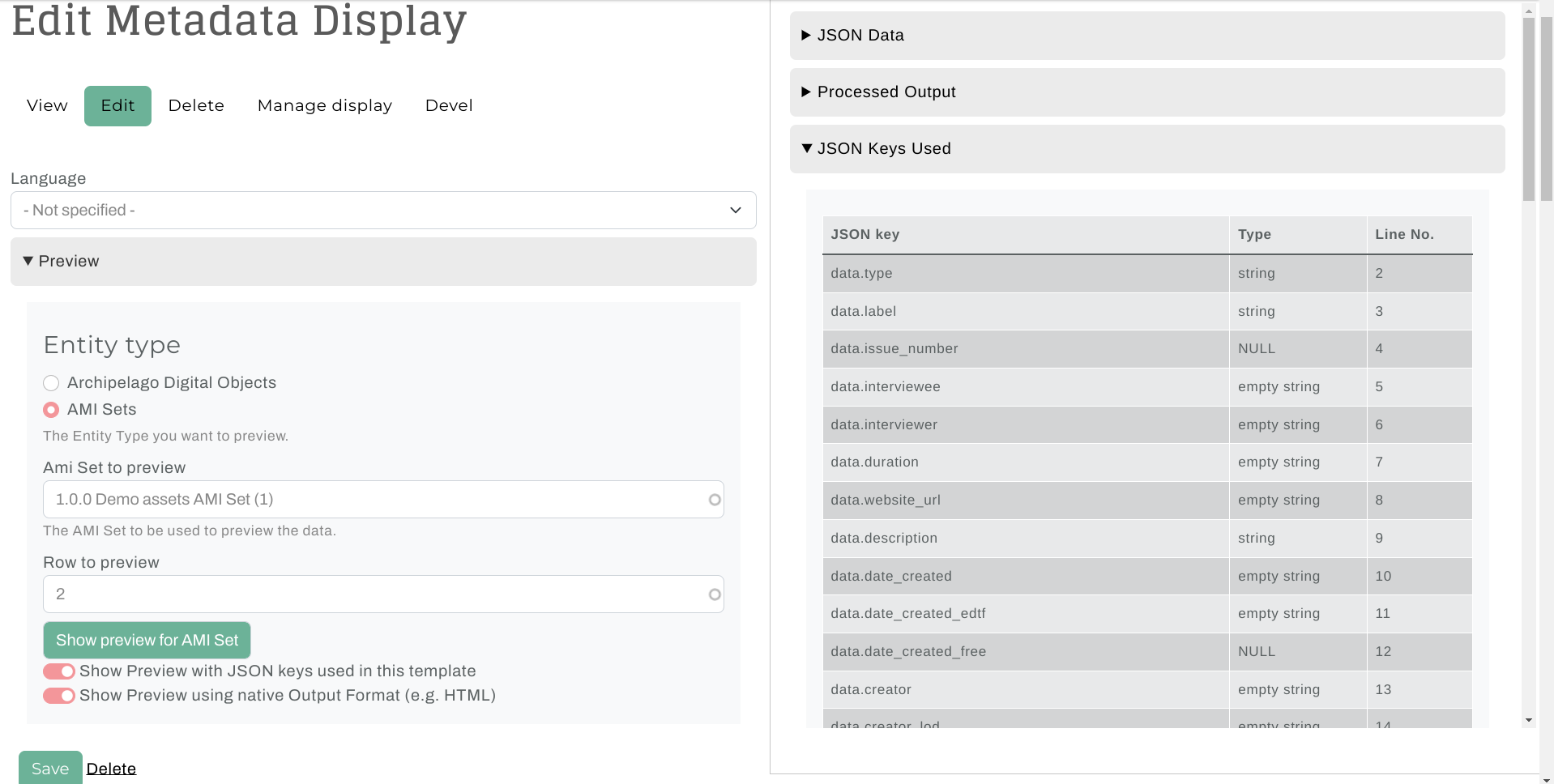Select Archipelago Digital Objects radio button
The image size is (1554, 784).
click(51, 383)
